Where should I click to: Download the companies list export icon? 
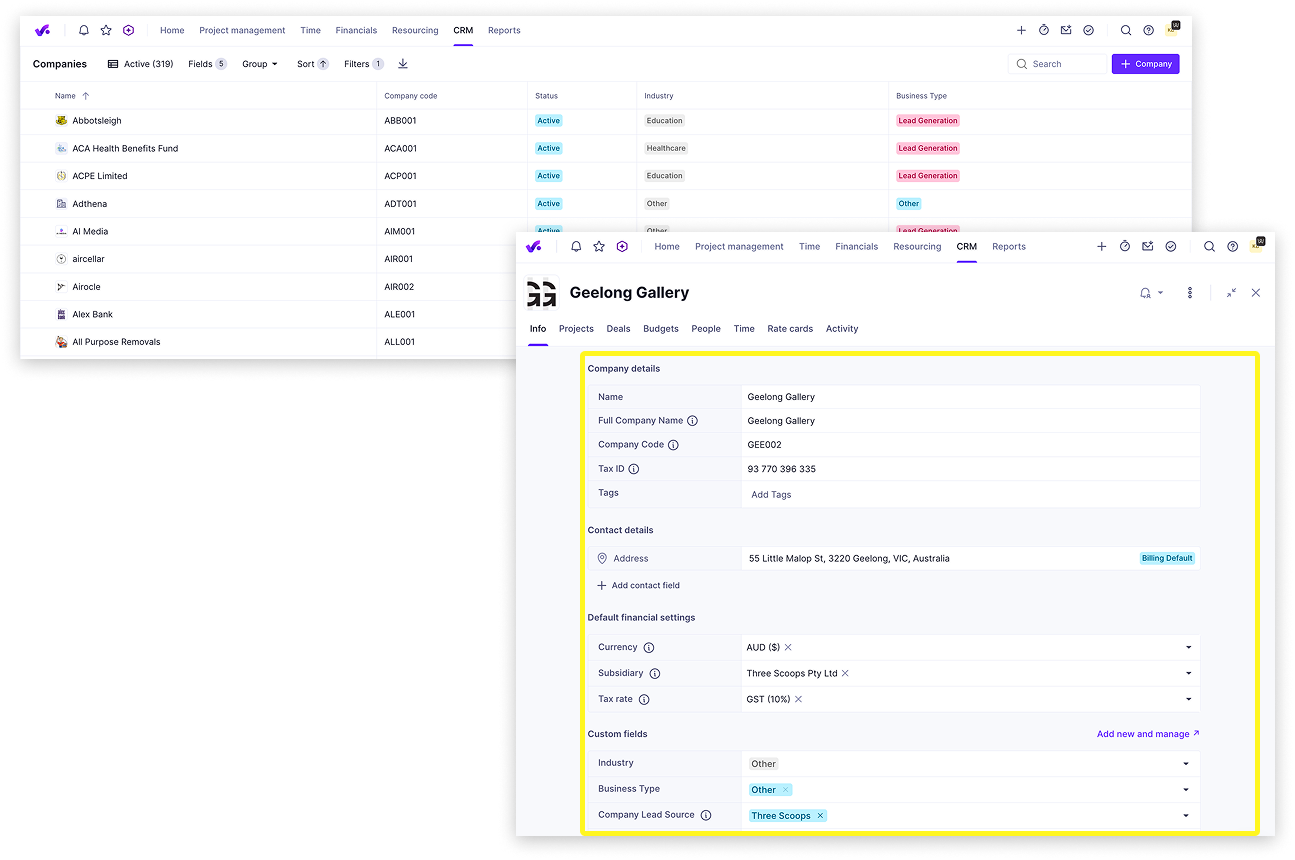click(403, 64)
